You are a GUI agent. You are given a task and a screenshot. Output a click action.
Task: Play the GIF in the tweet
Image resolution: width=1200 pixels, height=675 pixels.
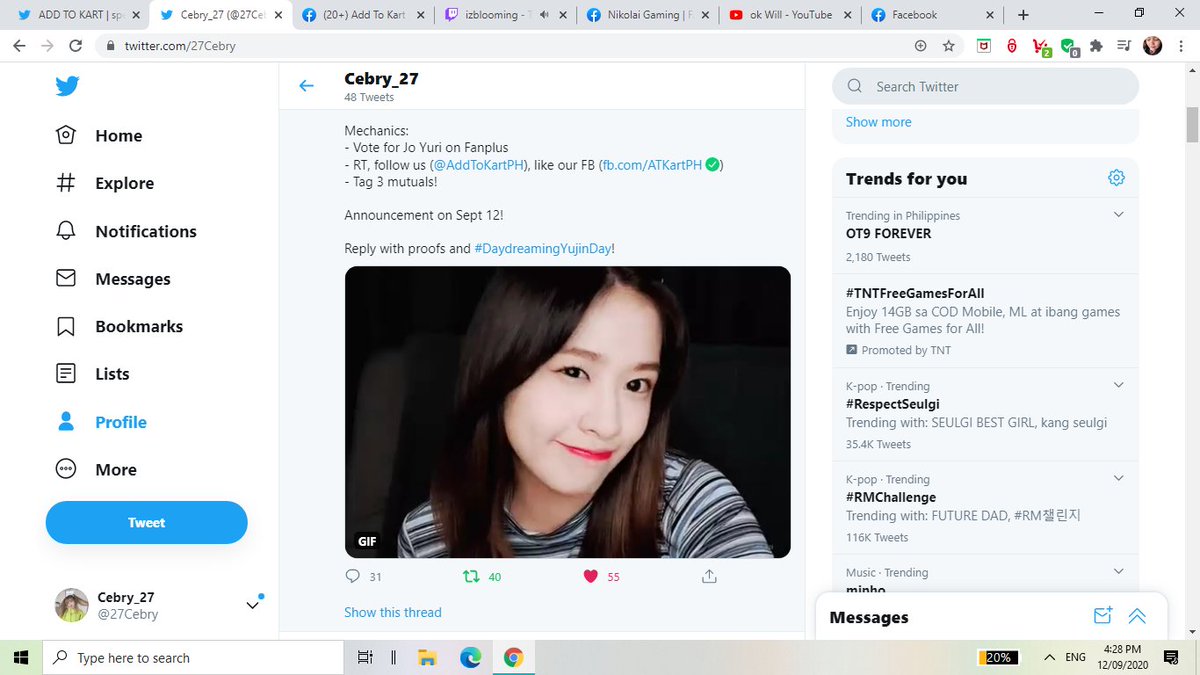pyautogui.click(x=568, y=412)
